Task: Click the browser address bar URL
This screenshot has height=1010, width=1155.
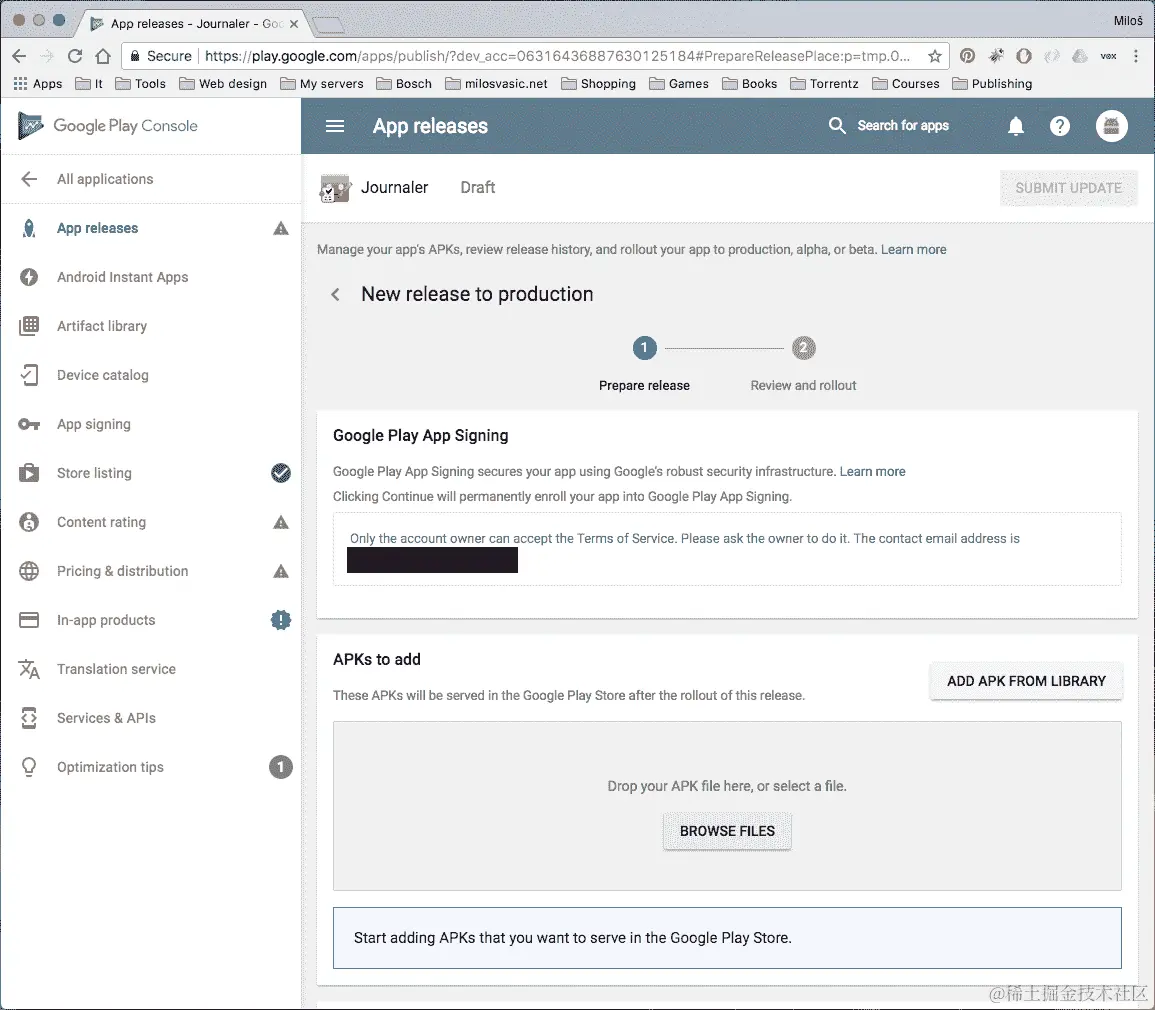Action: (x=558, y=56)
